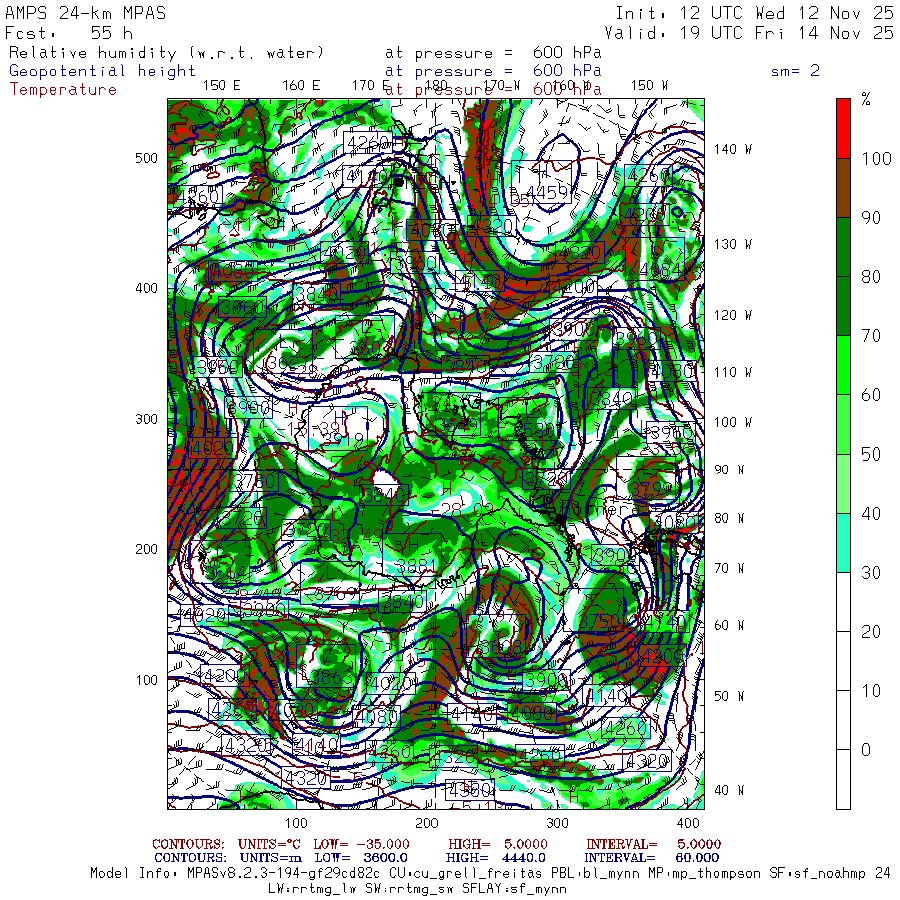Click the red segment of the humidity color bar
The height and width of the screenshot is (900, 900).
pyautogui.click(x=844, y=127)
